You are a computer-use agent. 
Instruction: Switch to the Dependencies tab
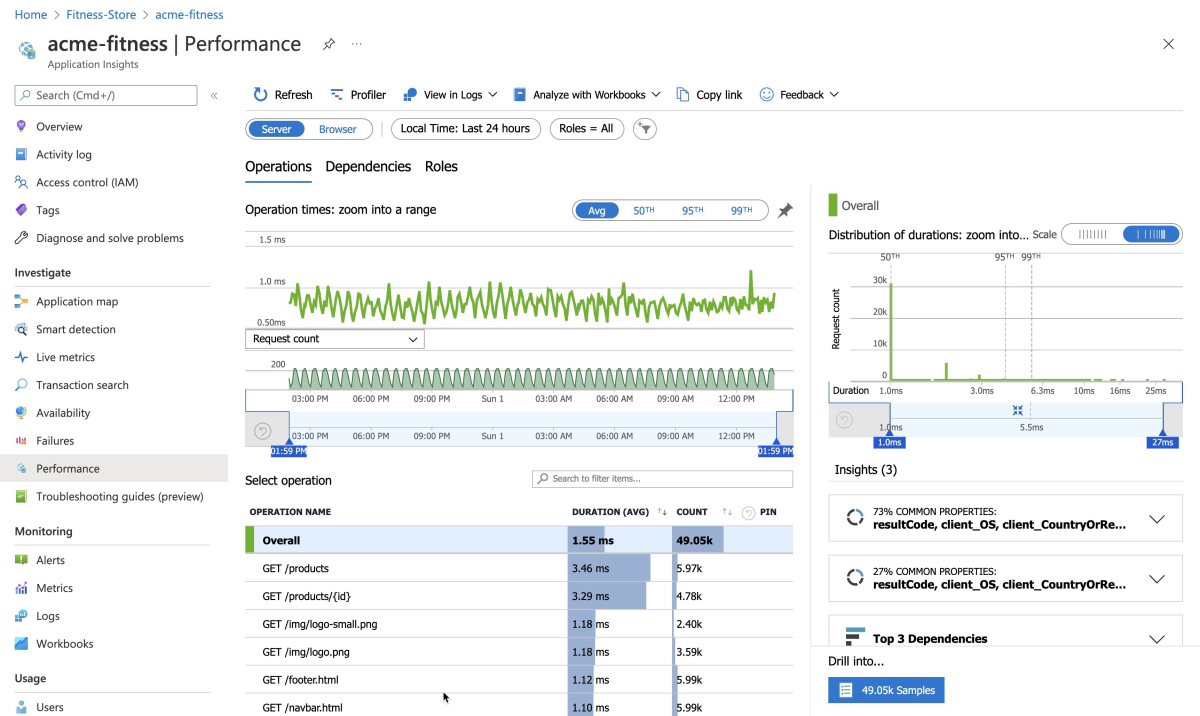pos(368,167)
